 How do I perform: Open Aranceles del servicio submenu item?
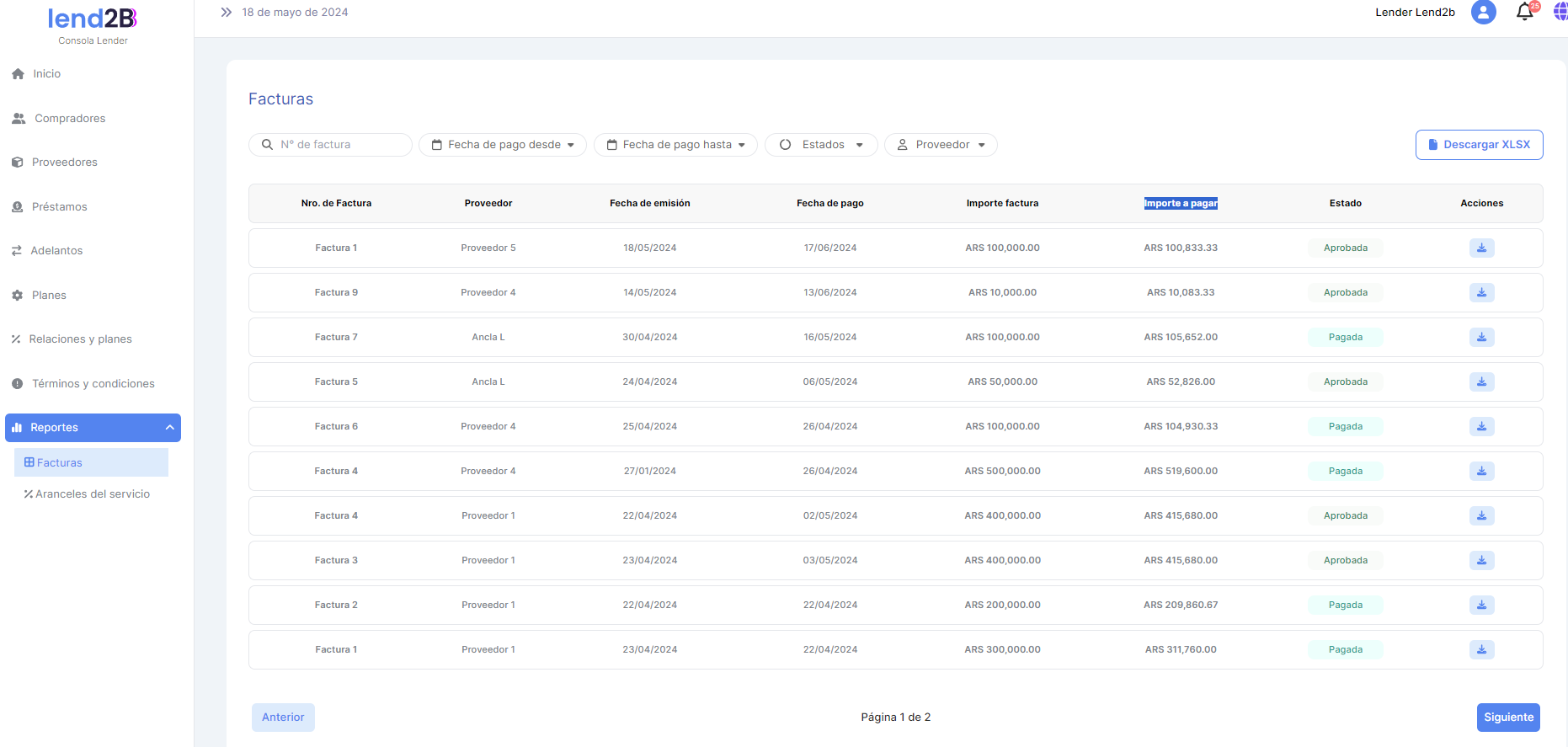pos(92,494)
